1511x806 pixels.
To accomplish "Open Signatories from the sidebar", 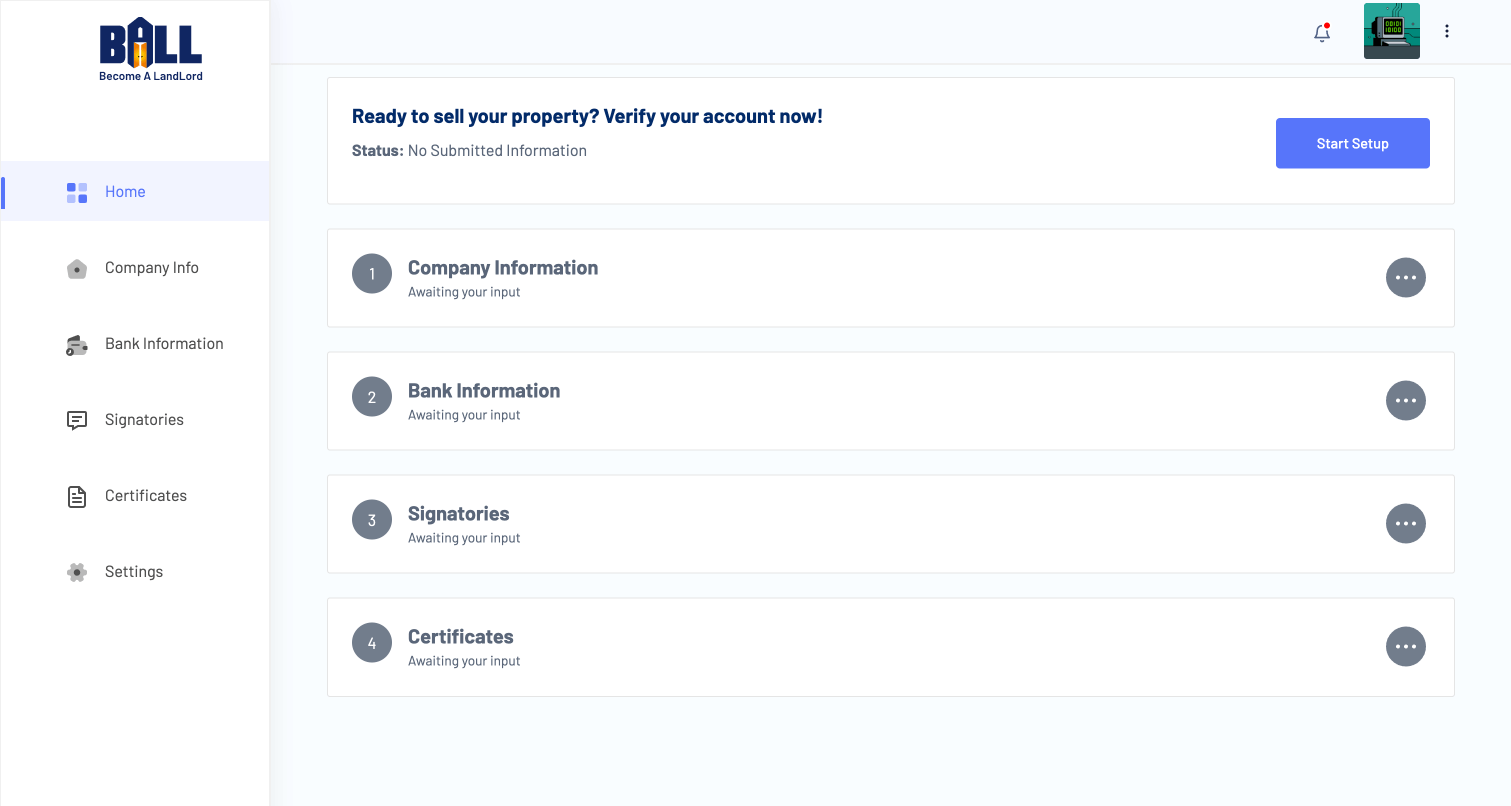I will tap(144, 420).
